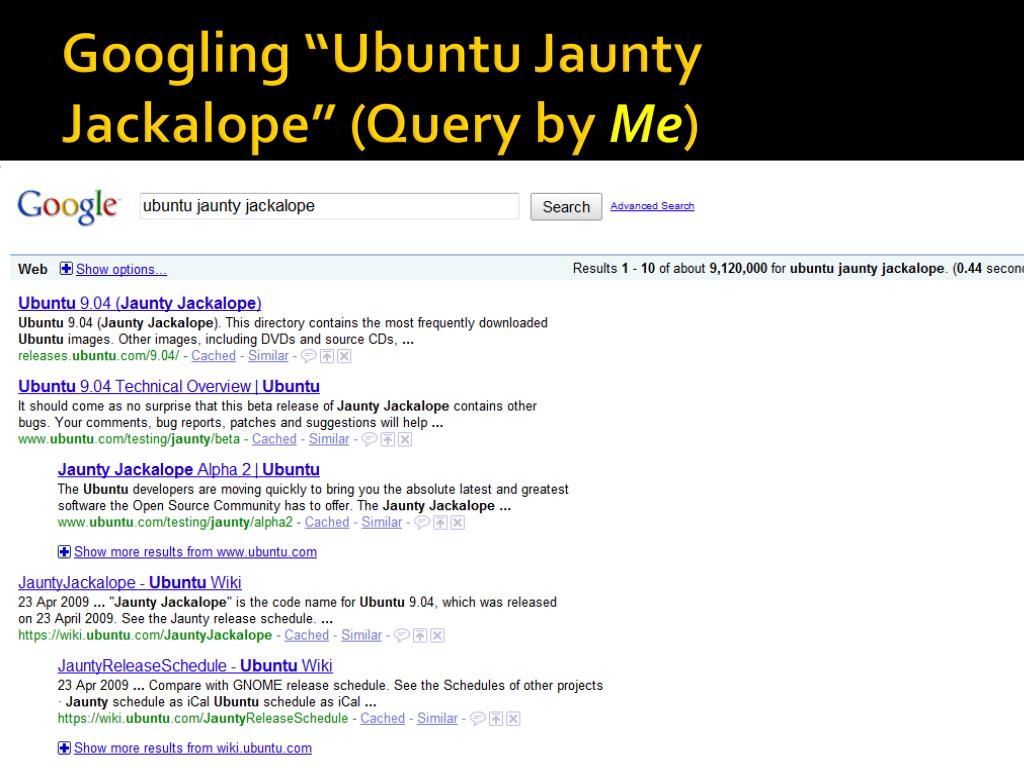Select the Web tab label

point(33,269)
